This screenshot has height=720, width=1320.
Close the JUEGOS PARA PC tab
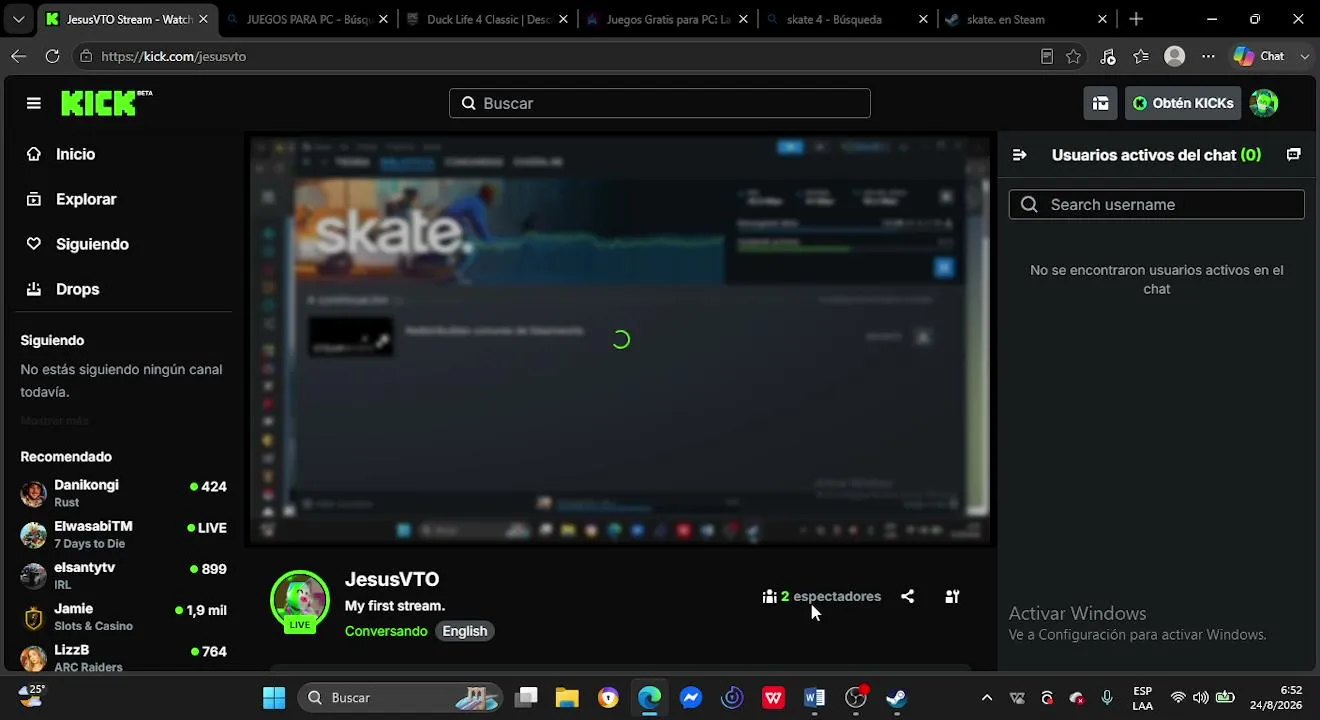[x=383, y=19]
